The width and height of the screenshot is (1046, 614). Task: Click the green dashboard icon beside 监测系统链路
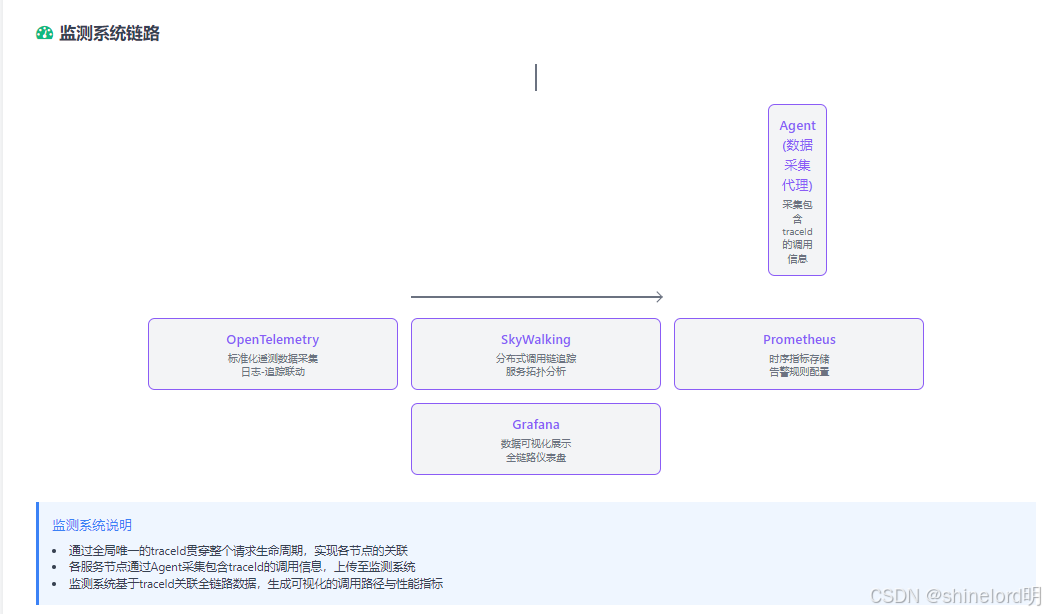[45, 33]
